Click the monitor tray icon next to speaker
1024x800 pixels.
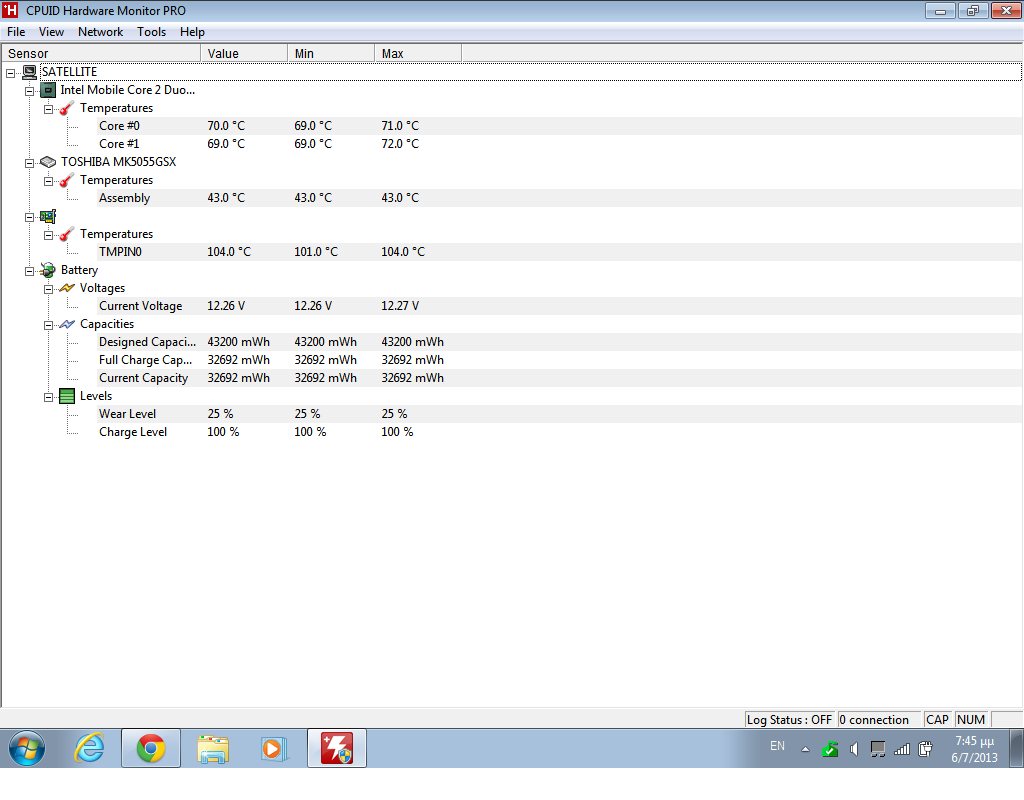point(878,749)
